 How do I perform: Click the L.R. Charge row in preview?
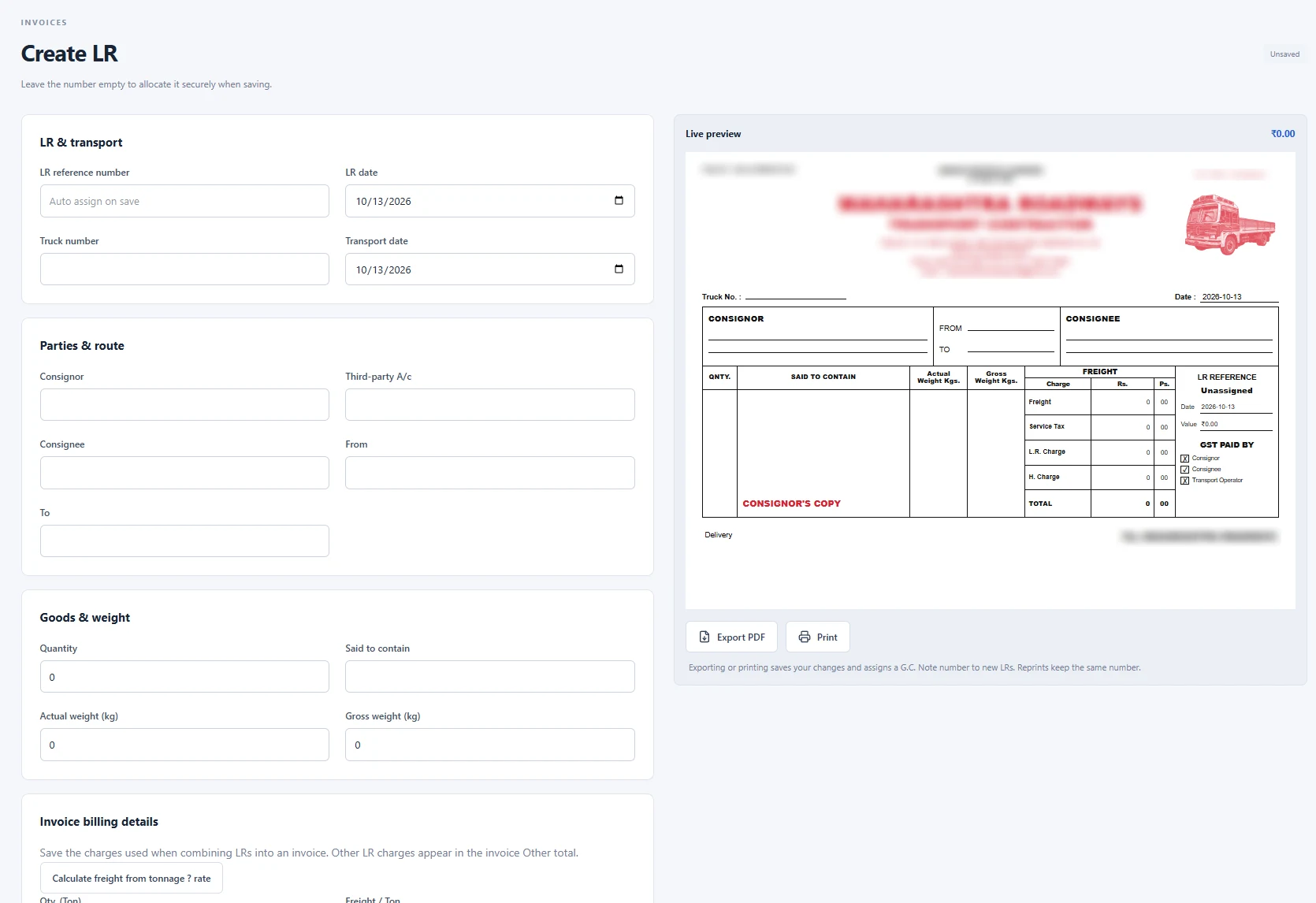coord(1099,452)
